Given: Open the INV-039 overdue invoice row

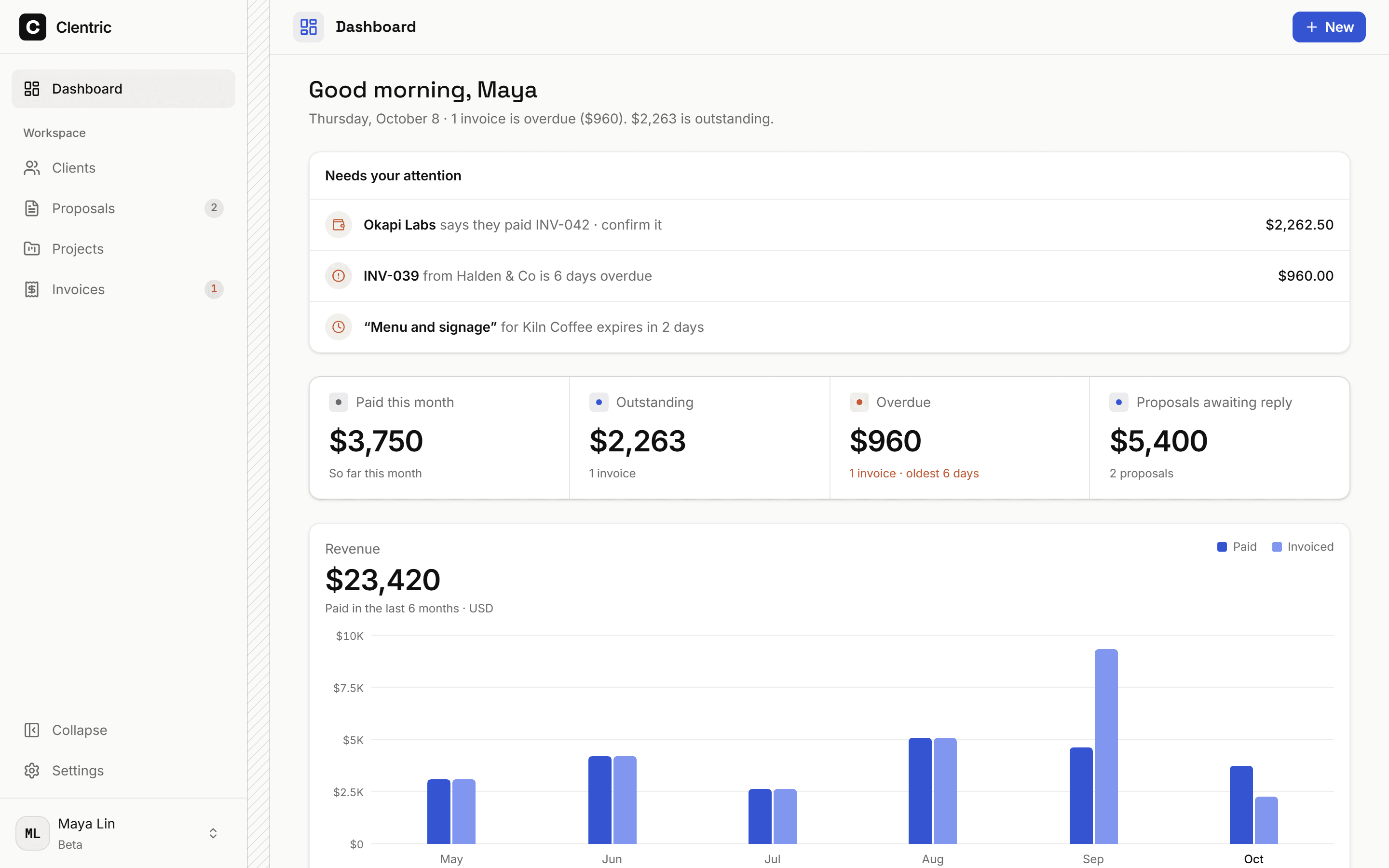Looking at the screenshot, I should 830,275.
